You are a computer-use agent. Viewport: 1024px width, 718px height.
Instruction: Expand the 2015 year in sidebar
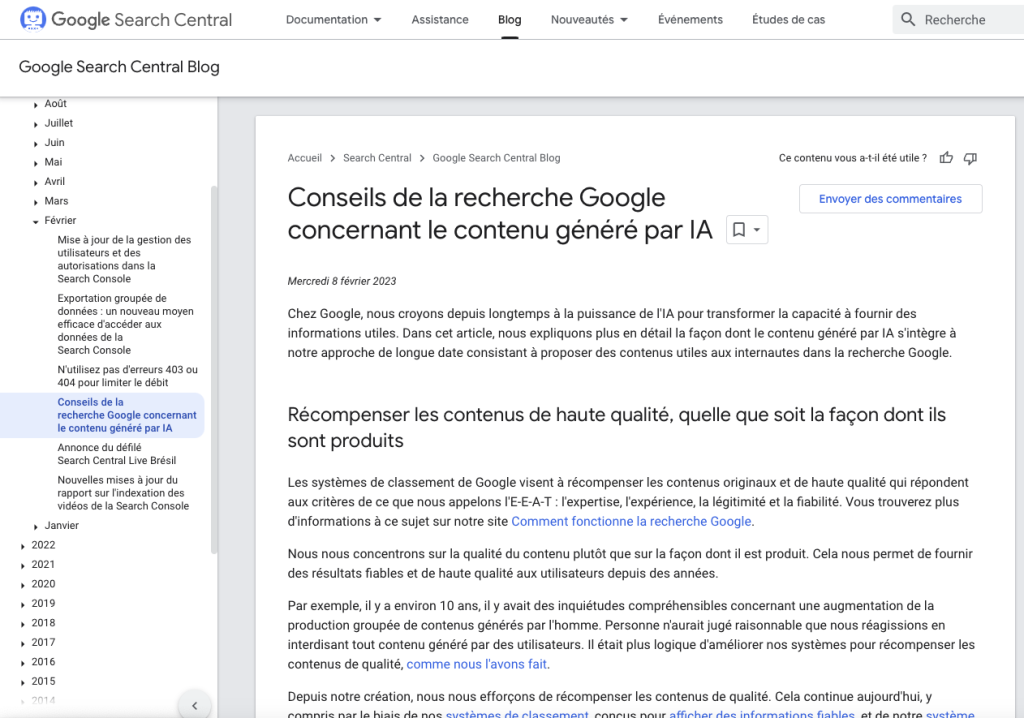(23, 683)
